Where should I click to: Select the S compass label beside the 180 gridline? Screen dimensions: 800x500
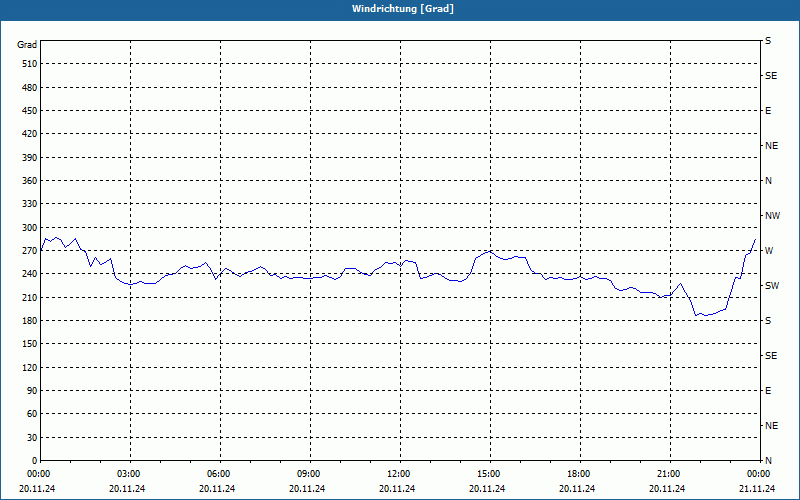pos(768,320)
